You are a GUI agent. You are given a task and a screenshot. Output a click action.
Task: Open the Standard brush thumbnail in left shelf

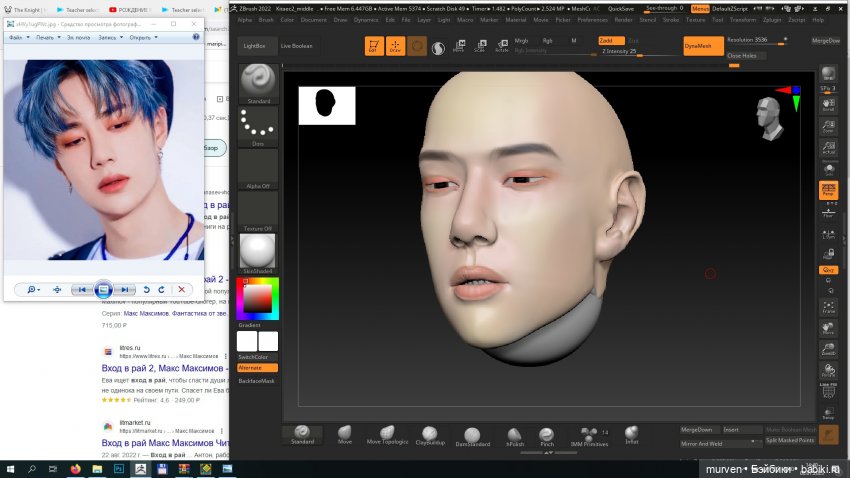258,83
